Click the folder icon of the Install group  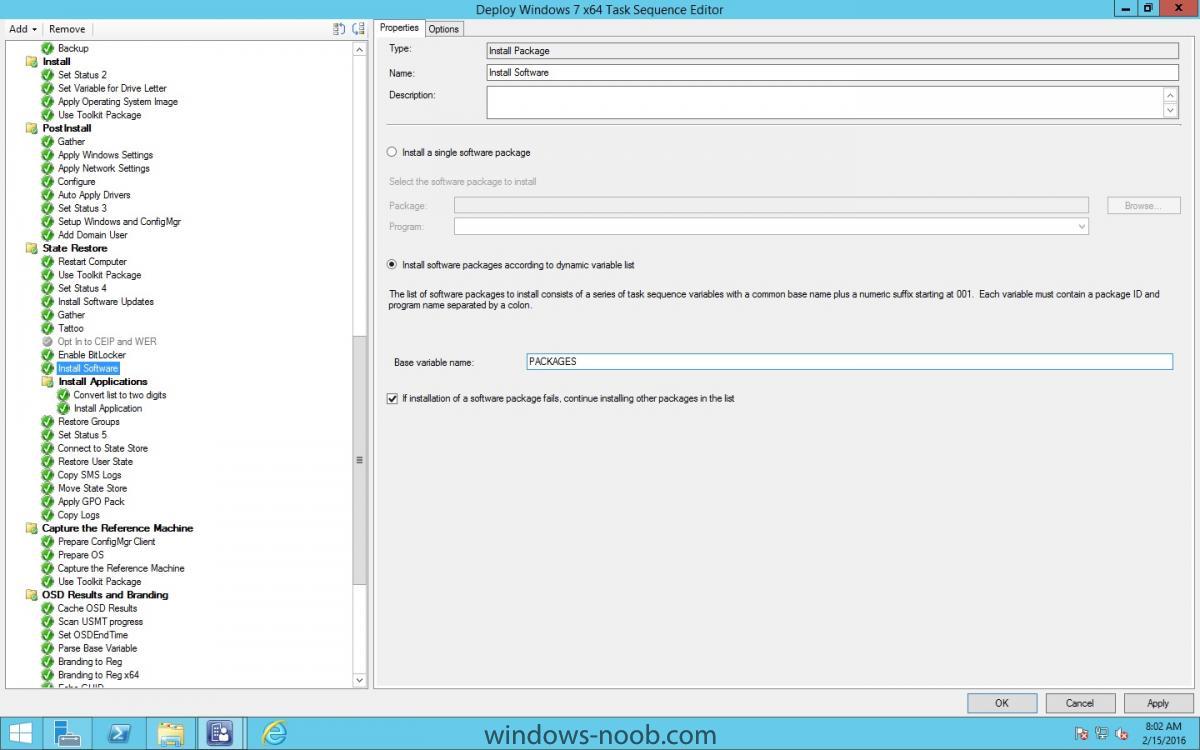click(31, 62)
